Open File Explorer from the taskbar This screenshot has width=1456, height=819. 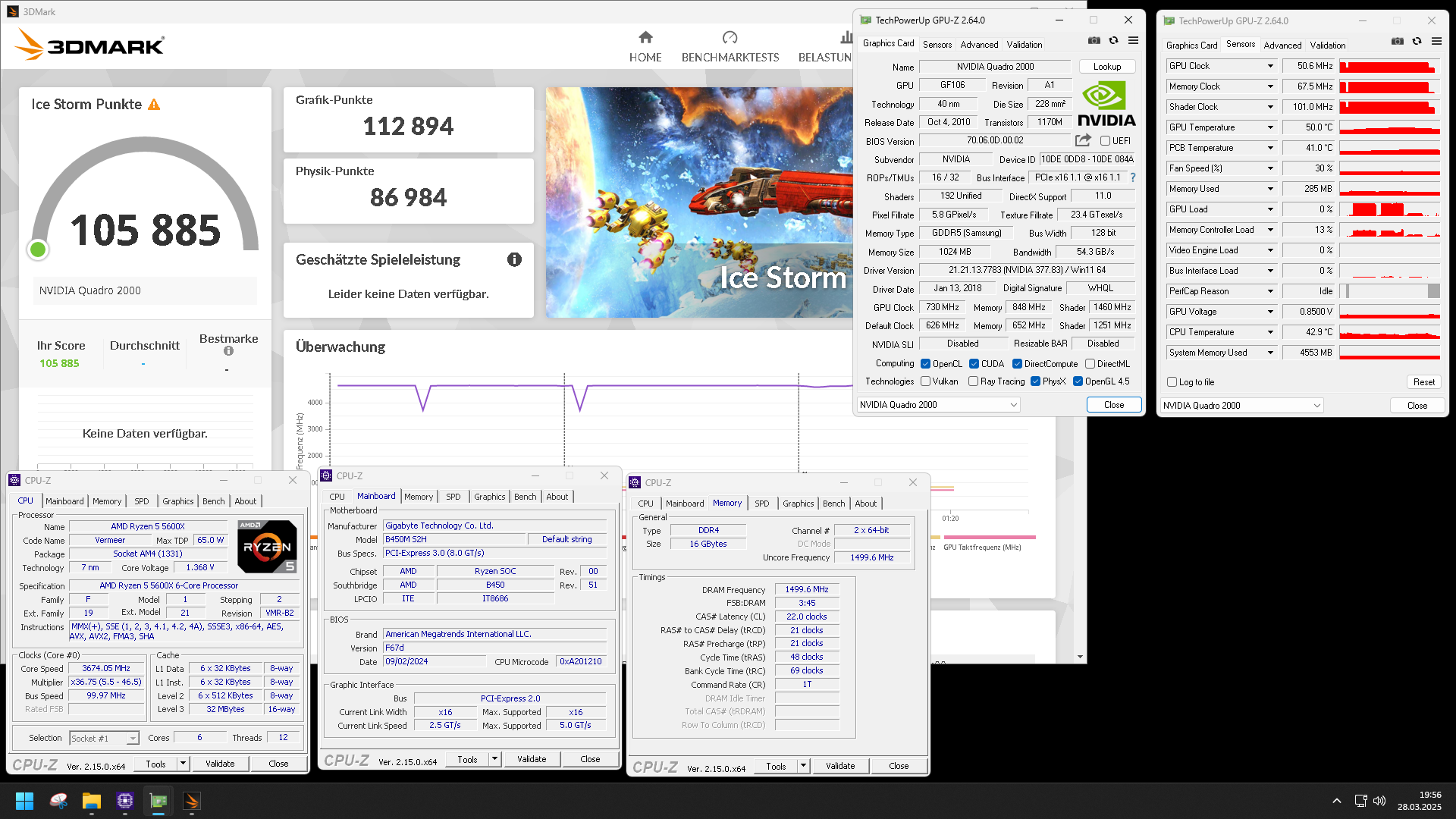[x=92, y=801]
